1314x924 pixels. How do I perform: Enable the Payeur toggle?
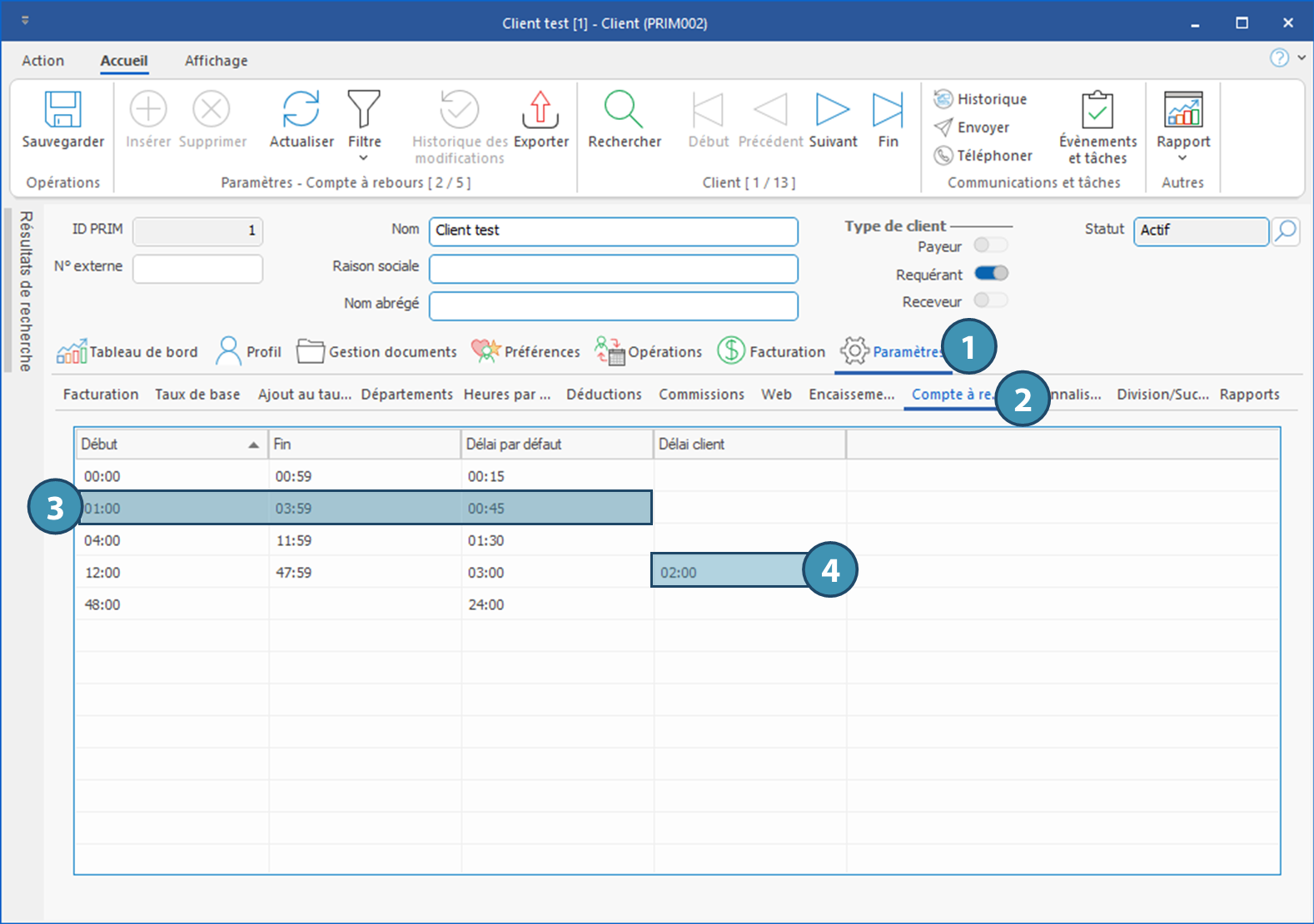(x=990, y=245)
